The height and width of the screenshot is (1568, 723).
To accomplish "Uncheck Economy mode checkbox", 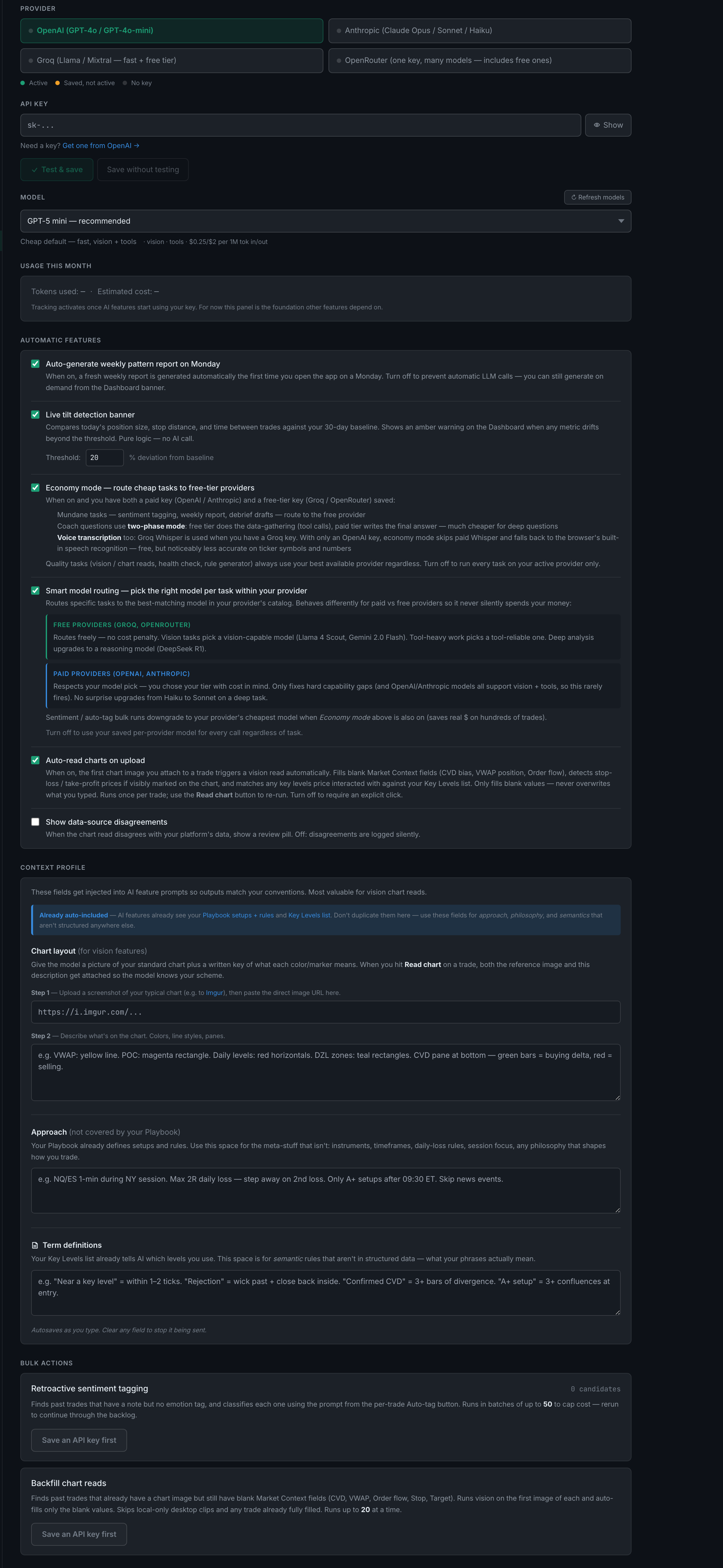I will point(35,488).
